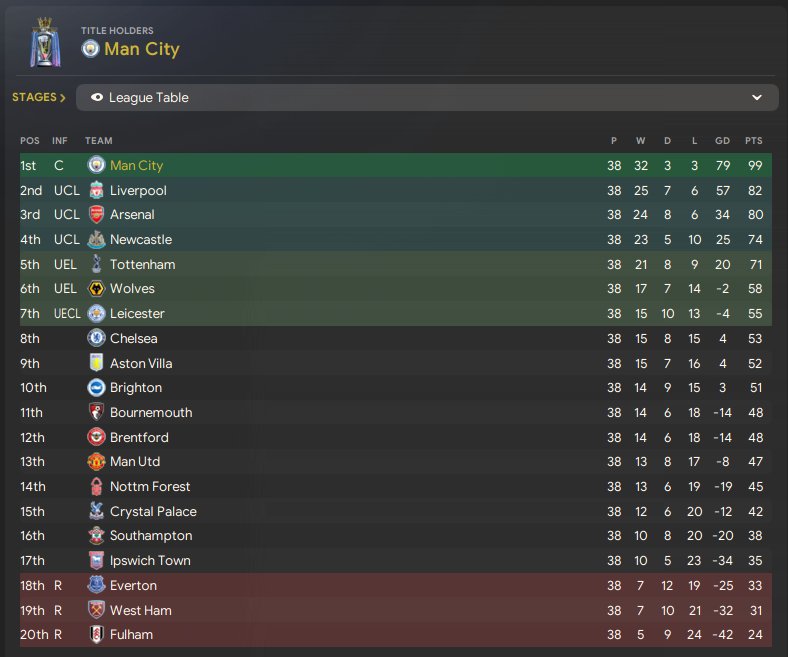Click the Wolves club badge
Image resolution: width=788 pixels, height=657 pixels.
coord(96,289)
